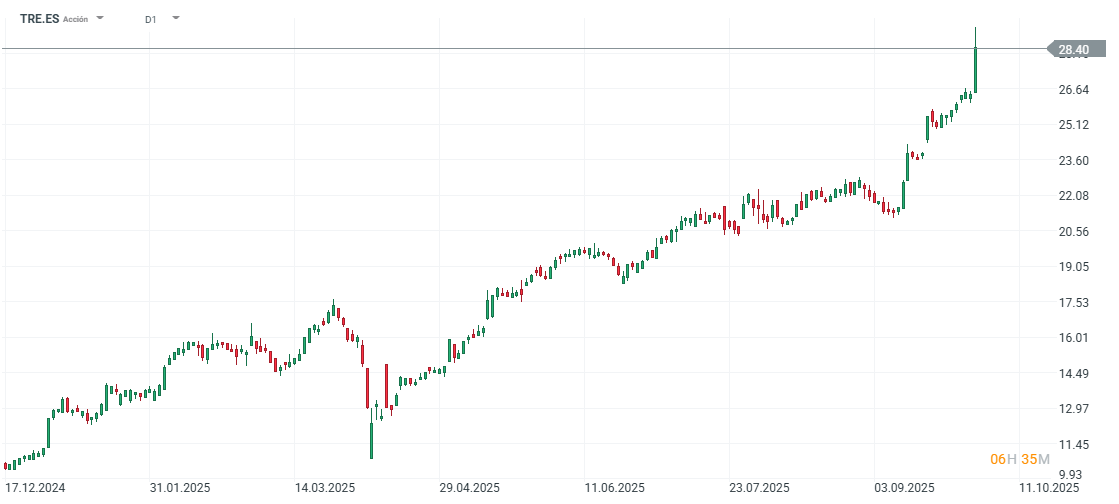1119x504 pixels.
Task: Click the 03.09.2025 date label
Action: [x=904, y=488]
